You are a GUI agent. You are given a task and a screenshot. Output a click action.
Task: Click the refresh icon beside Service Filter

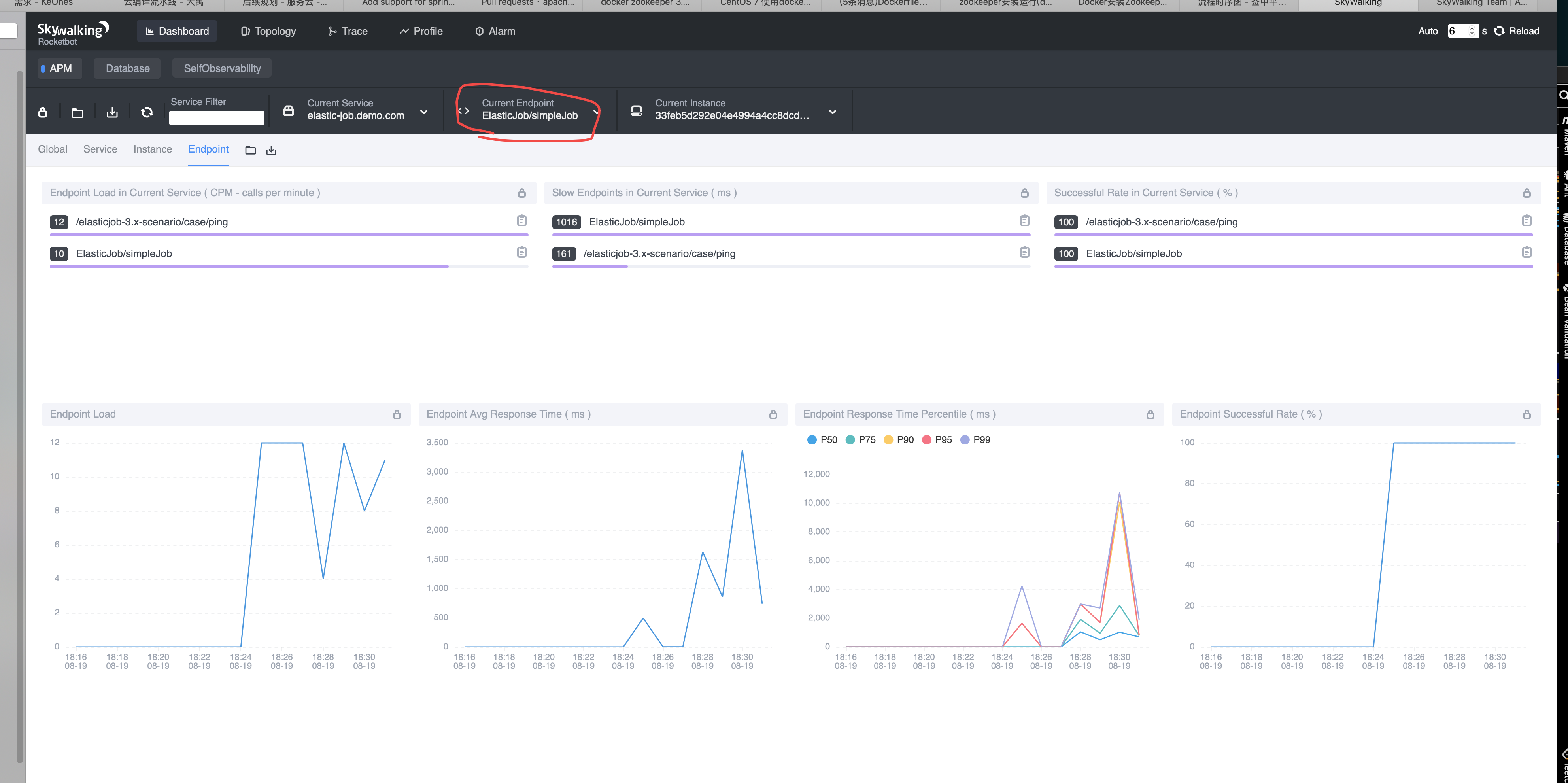(x=147, y=113)
